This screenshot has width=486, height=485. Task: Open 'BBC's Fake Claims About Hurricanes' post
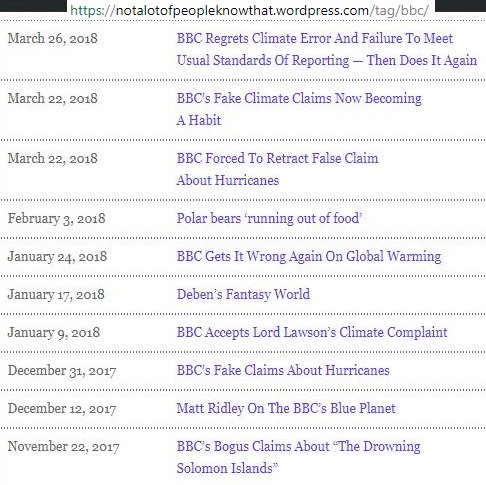pos(283,370)
